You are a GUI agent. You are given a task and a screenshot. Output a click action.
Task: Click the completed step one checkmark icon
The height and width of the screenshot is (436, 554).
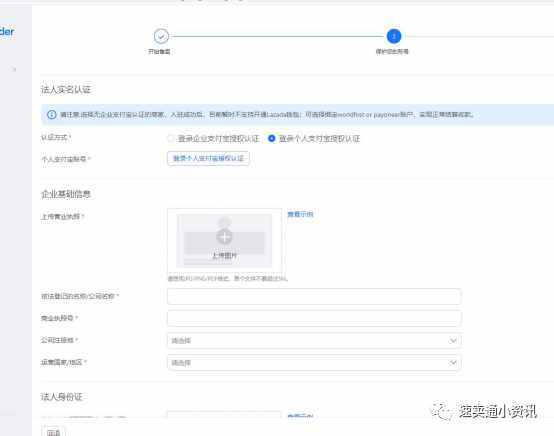point(161,36)
